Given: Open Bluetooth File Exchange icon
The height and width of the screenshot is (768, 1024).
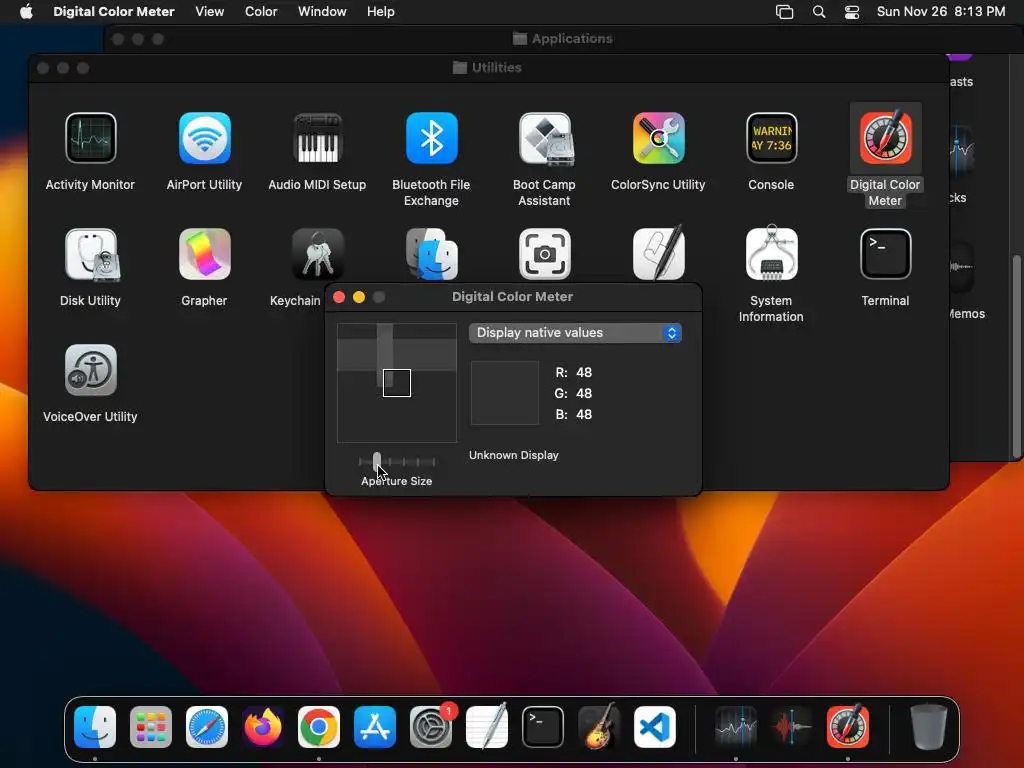Looking at the screenshot, I should (431, 138).
